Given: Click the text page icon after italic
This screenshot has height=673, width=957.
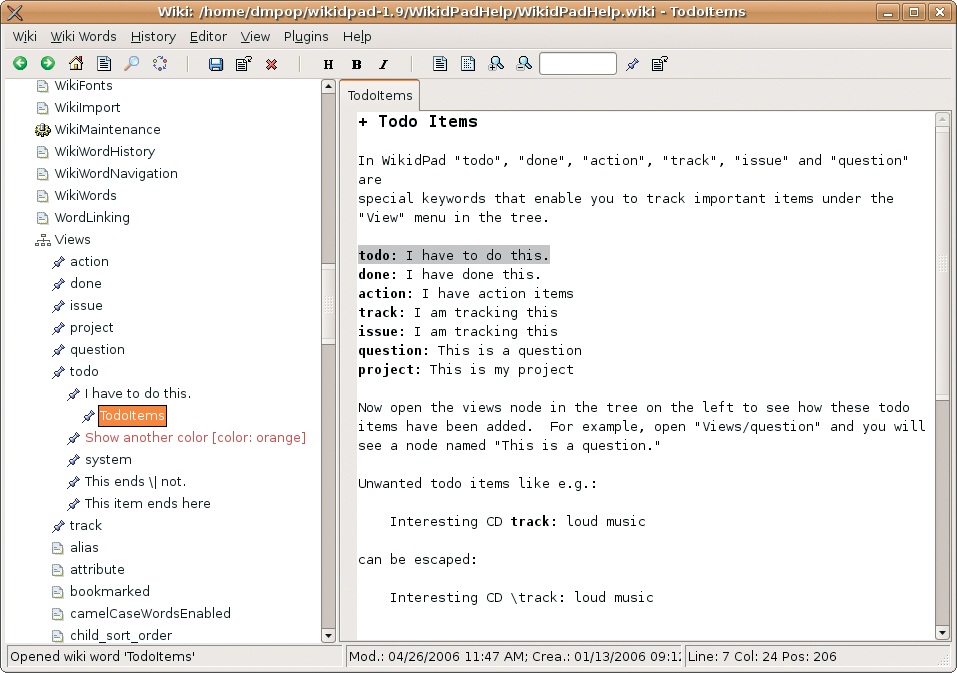Looking at the screenshot, I should (440, 63).
